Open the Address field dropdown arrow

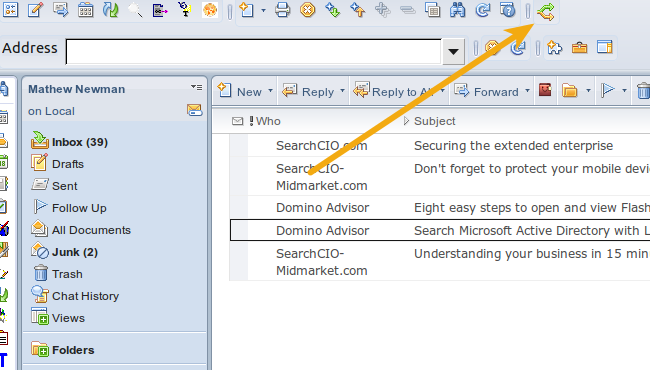click(x=453, y=52)
